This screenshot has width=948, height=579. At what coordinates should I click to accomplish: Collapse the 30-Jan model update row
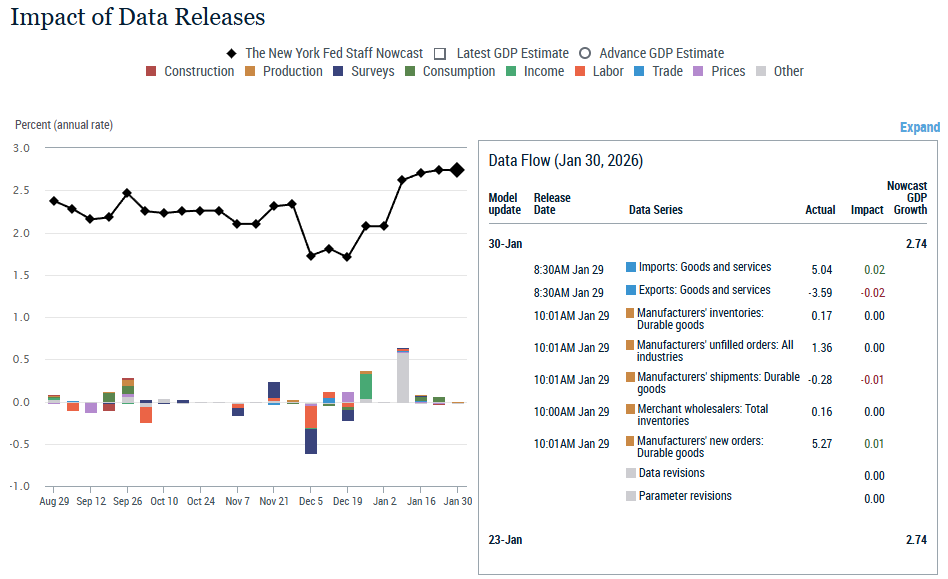[x=505, y=243]
